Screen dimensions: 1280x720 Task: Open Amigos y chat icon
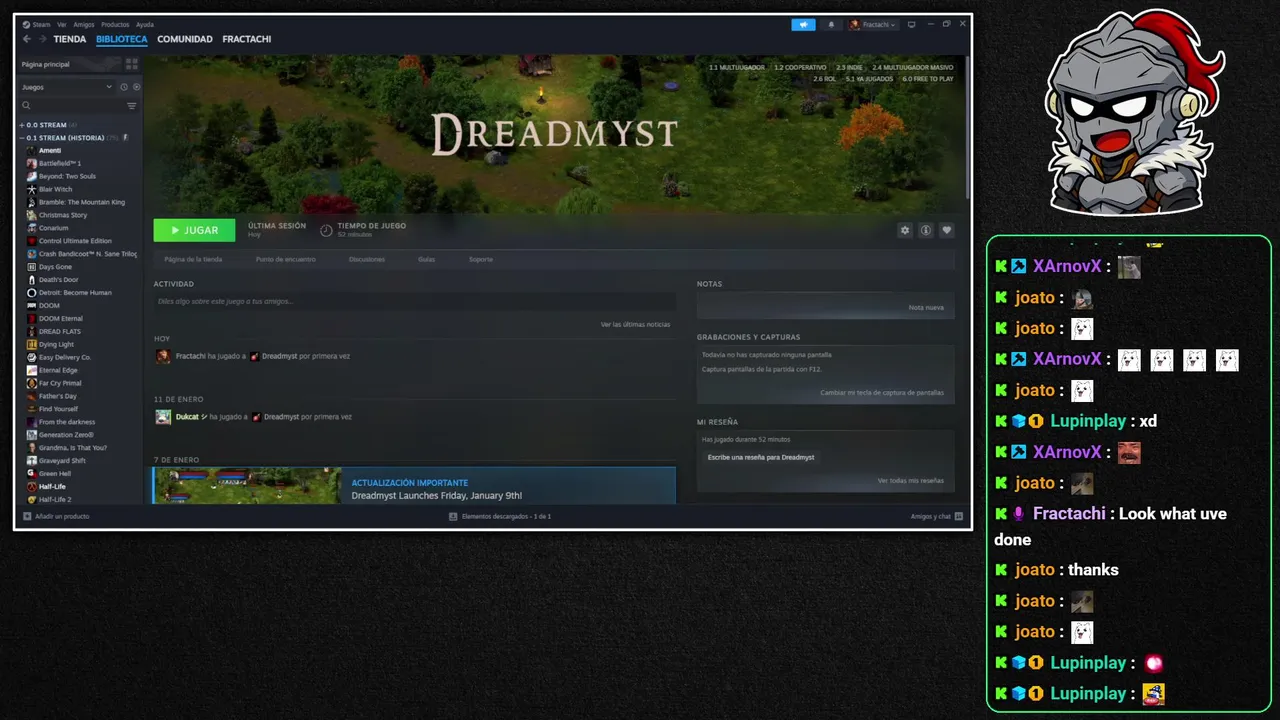(958, 516)
